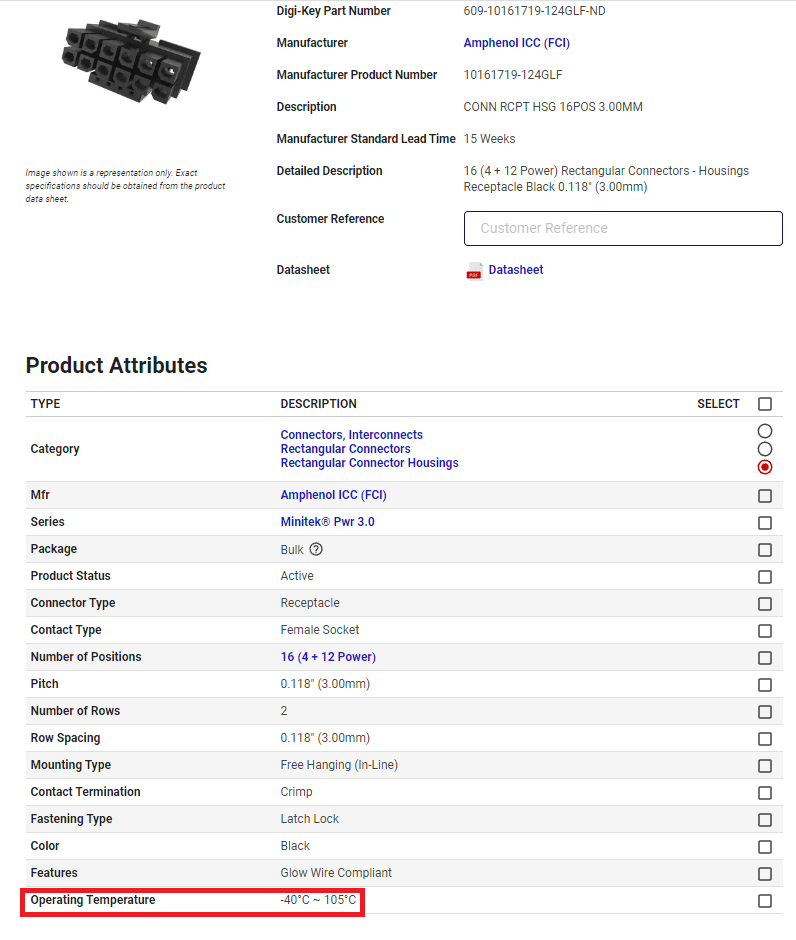796x940 pixels.
Task: Check the Mounting Type row checkbox
Action: 765,766
